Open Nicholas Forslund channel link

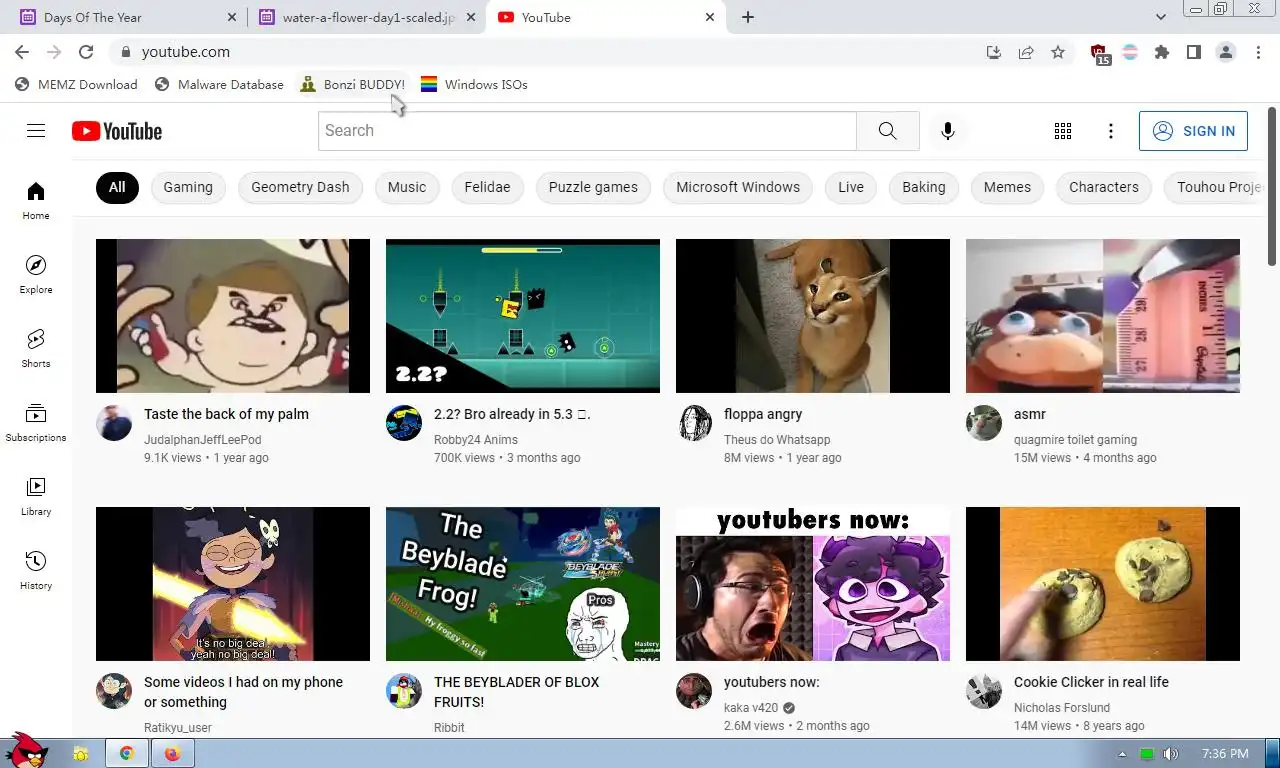tap(1062, 708)
